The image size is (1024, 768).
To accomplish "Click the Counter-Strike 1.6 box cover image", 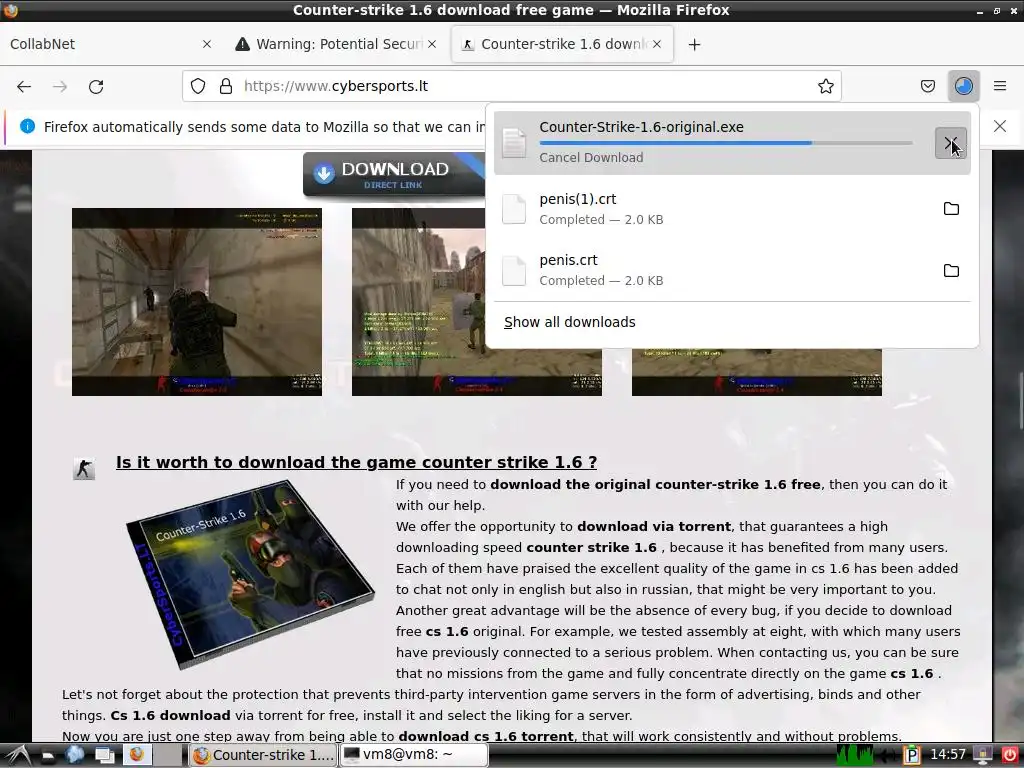I will (250, 575).
